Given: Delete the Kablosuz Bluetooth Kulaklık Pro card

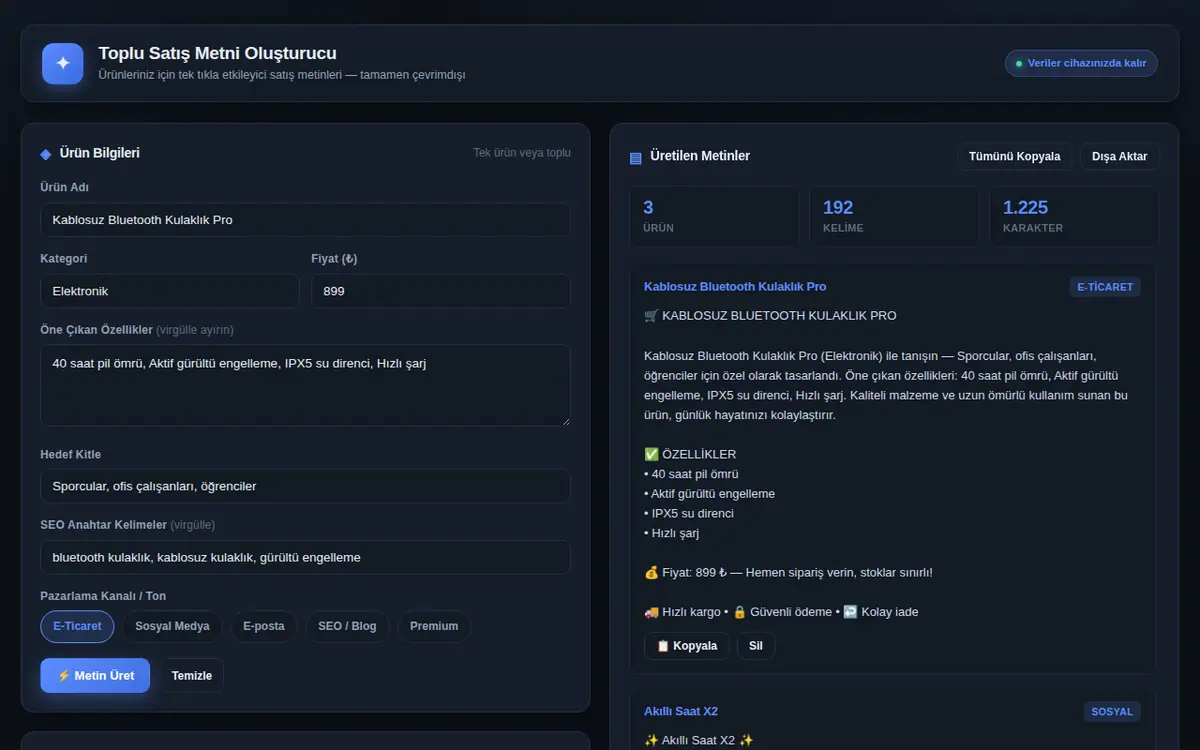Looking at the screenshot, I should [756, 646].
